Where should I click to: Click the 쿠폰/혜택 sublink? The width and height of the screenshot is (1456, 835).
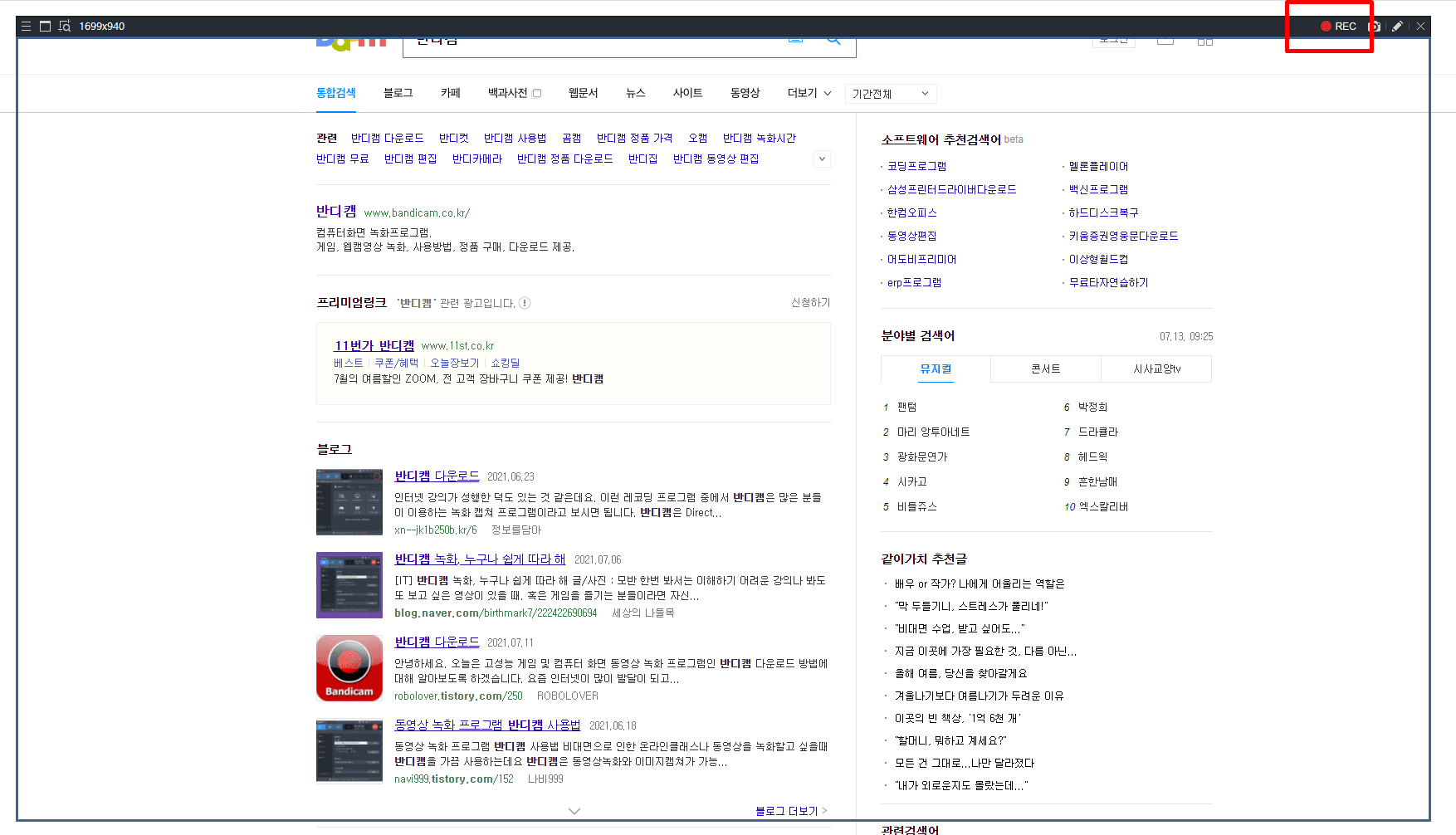pos(397,363)
